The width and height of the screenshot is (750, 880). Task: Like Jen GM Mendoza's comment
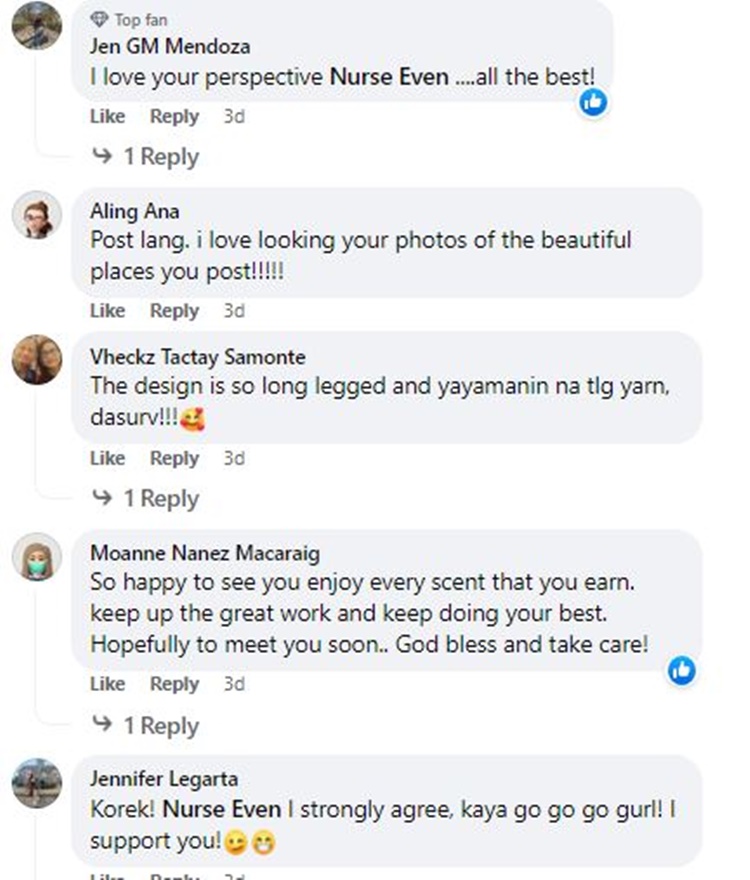(107, 116)
